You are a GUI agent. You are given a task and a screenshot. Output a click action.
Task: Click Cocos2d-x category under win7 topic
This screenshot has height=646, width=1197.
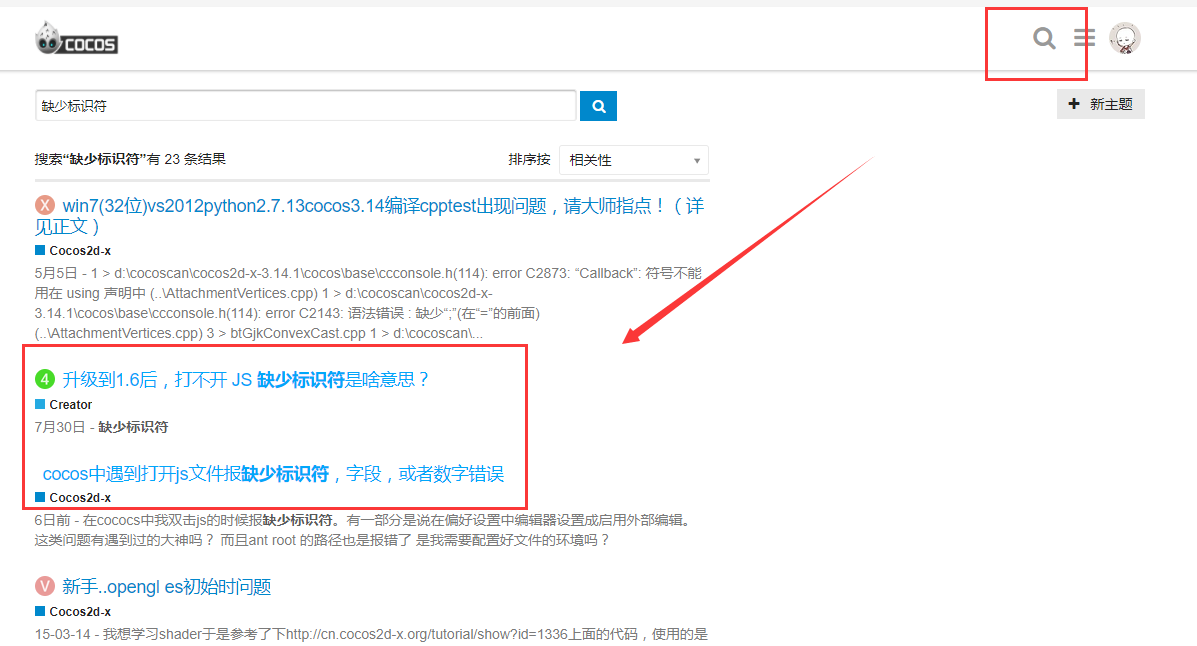(x=73, y=250)
